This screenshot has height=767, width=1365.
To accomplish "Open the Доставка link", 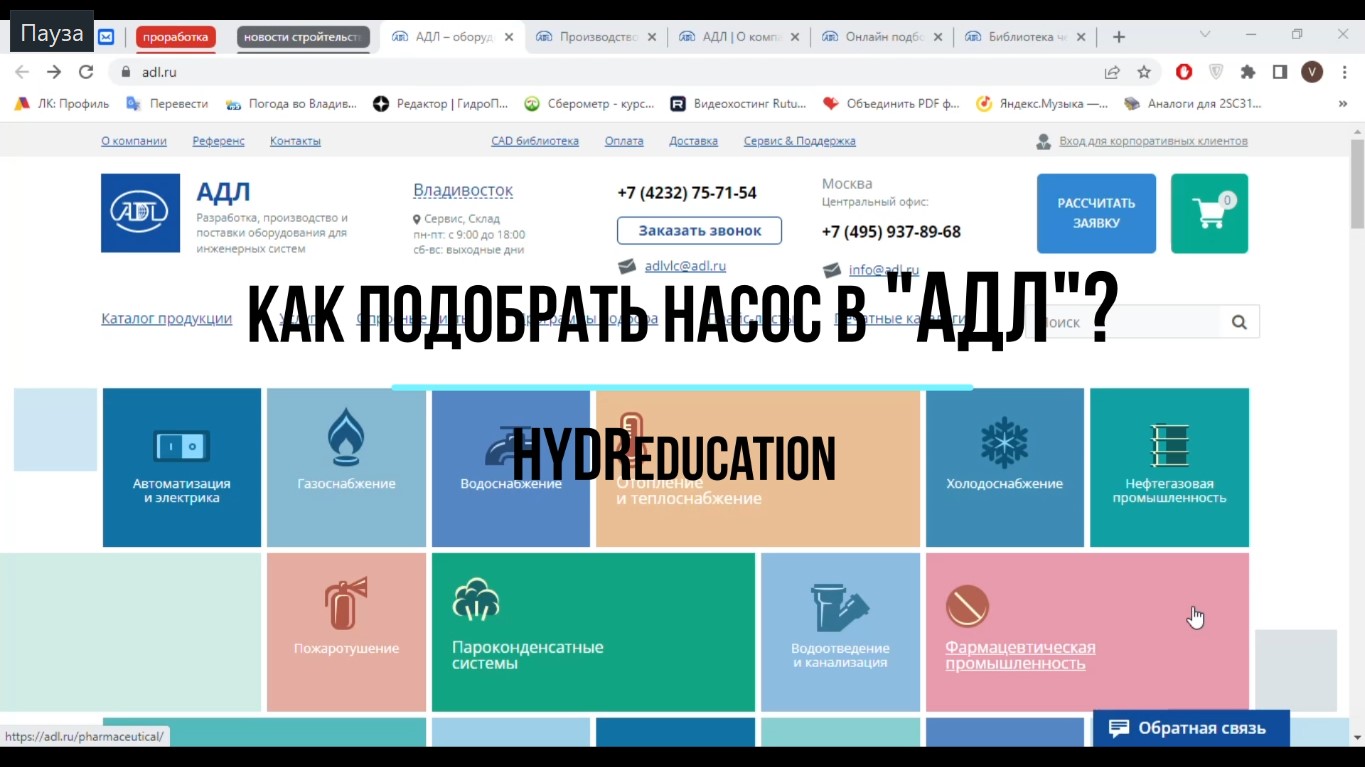I will pyautogui.click(x=694, y=141).
